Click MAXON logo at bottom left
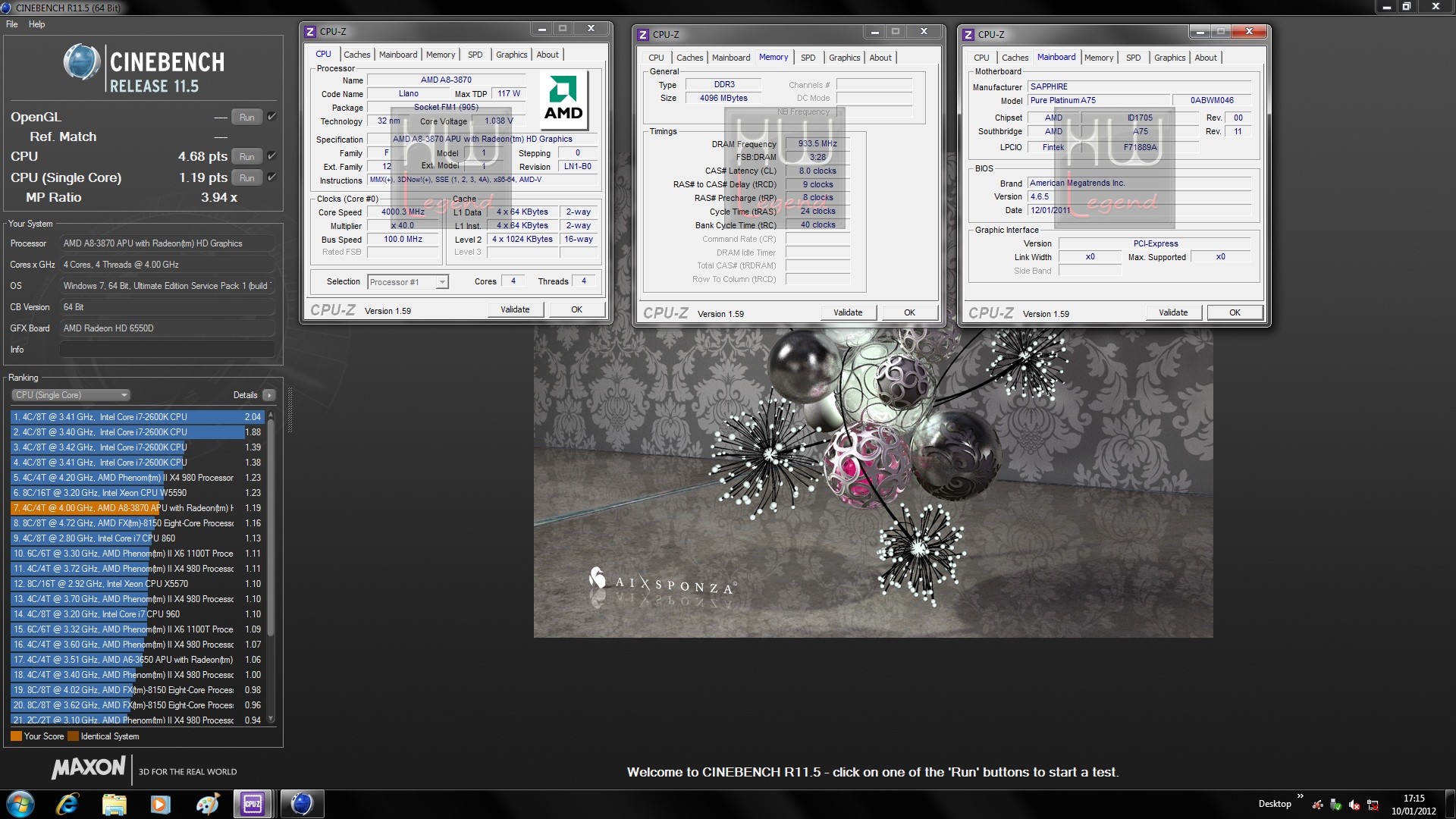 pos(89,768)
